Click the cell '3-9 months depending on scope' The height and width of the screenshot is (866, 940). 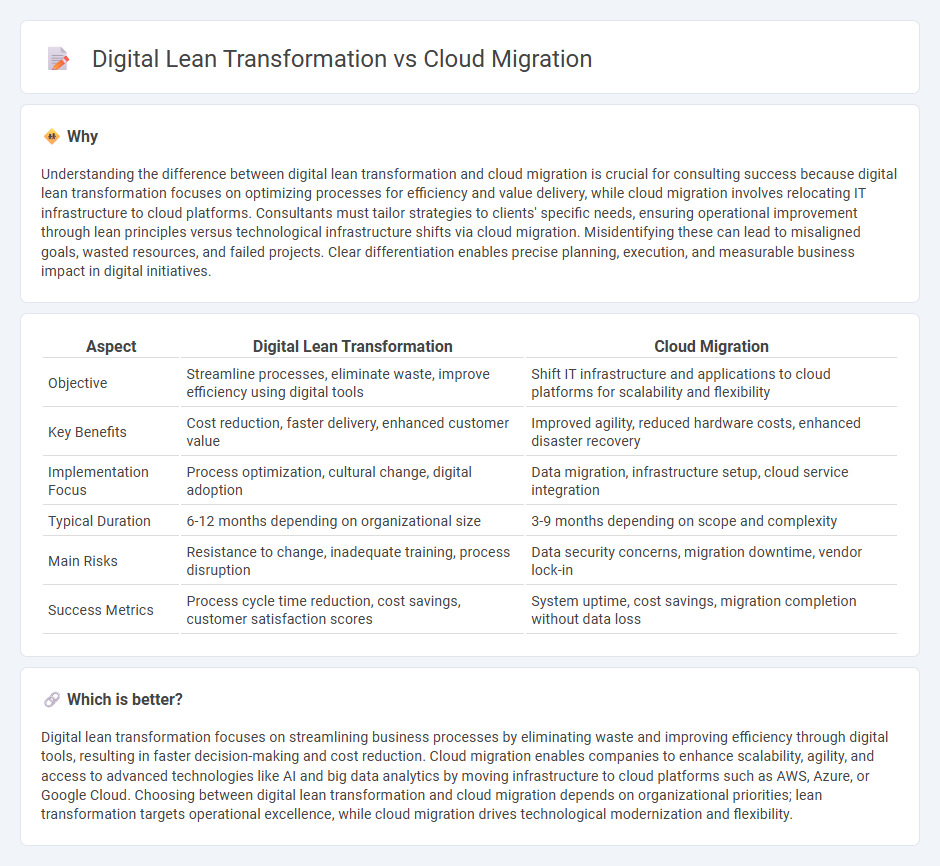[711, 521]
